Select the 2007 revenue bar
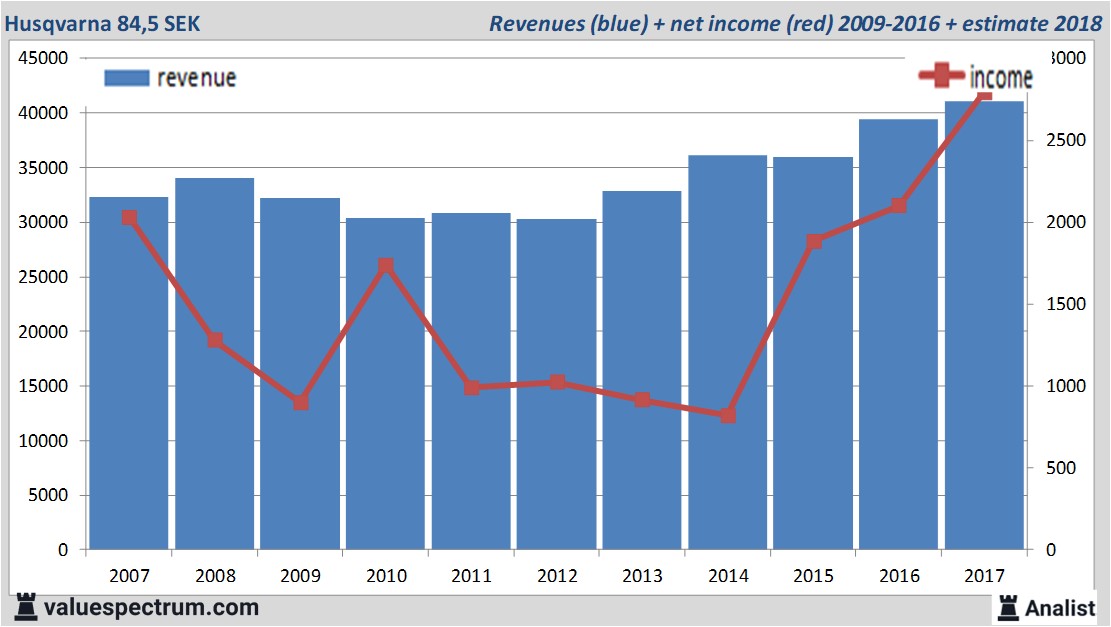 point(129,373)
